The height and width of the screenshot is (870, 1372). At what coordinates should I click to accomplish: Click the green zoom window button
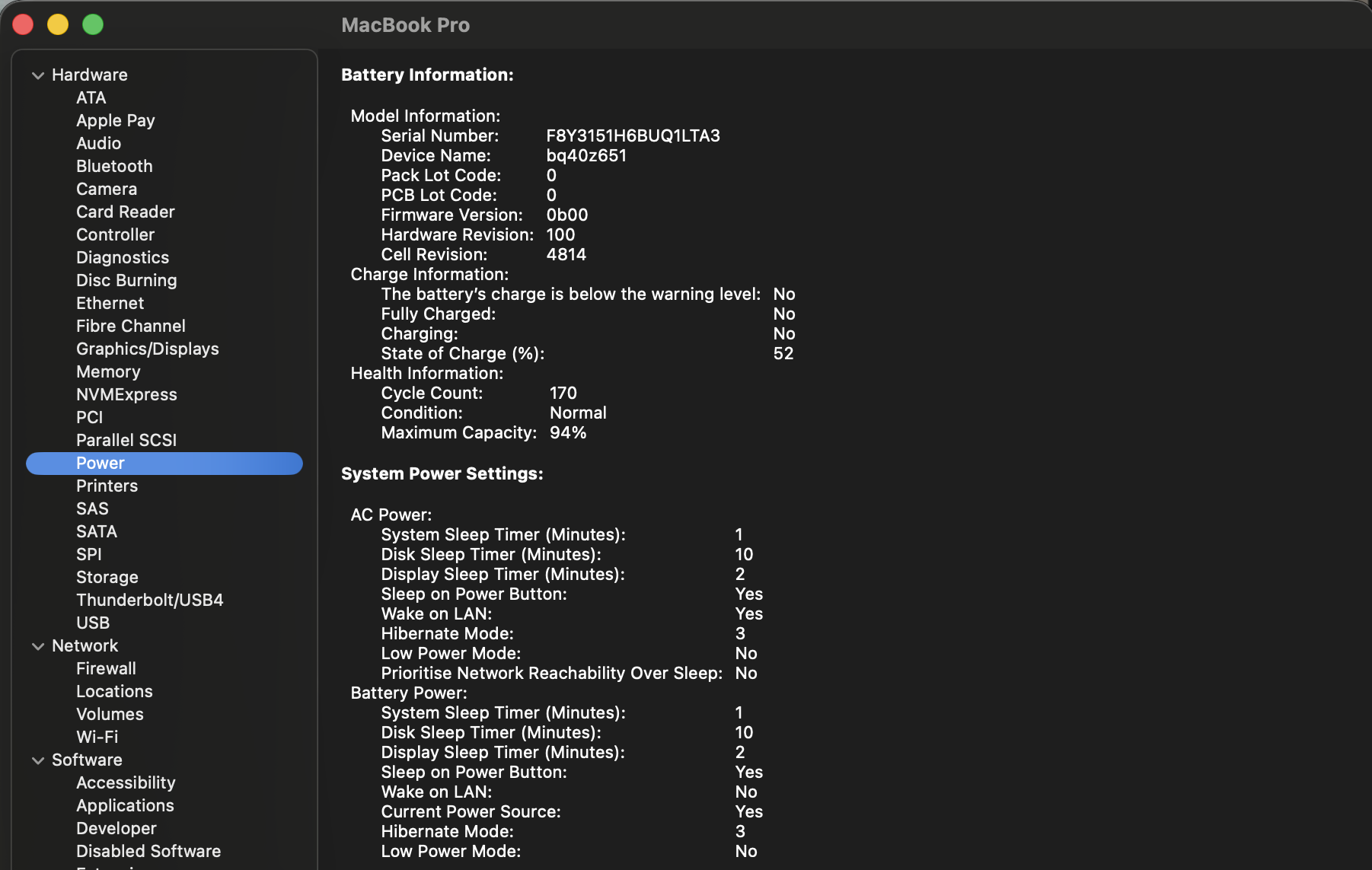[93, 24]
